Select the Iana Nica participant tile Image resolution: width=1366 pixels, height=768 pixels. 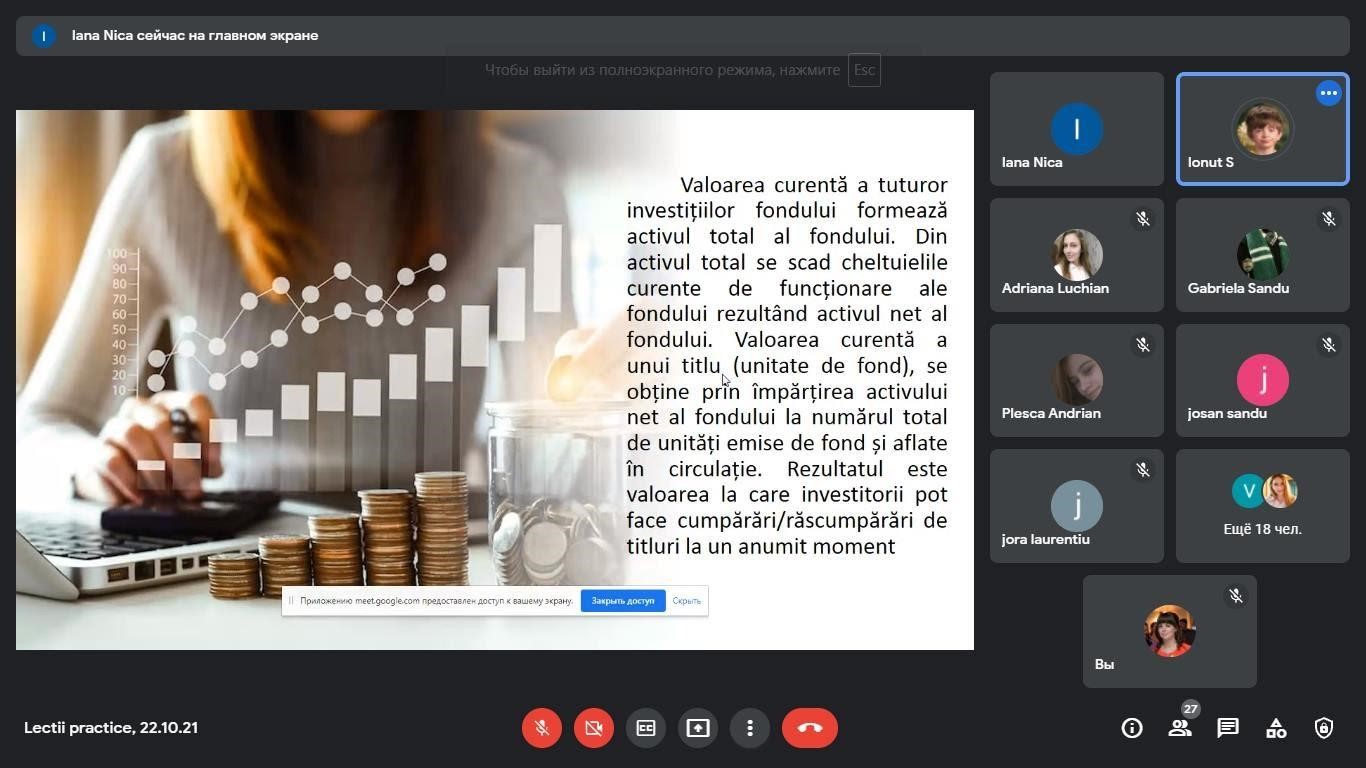tap(1077, 129)
